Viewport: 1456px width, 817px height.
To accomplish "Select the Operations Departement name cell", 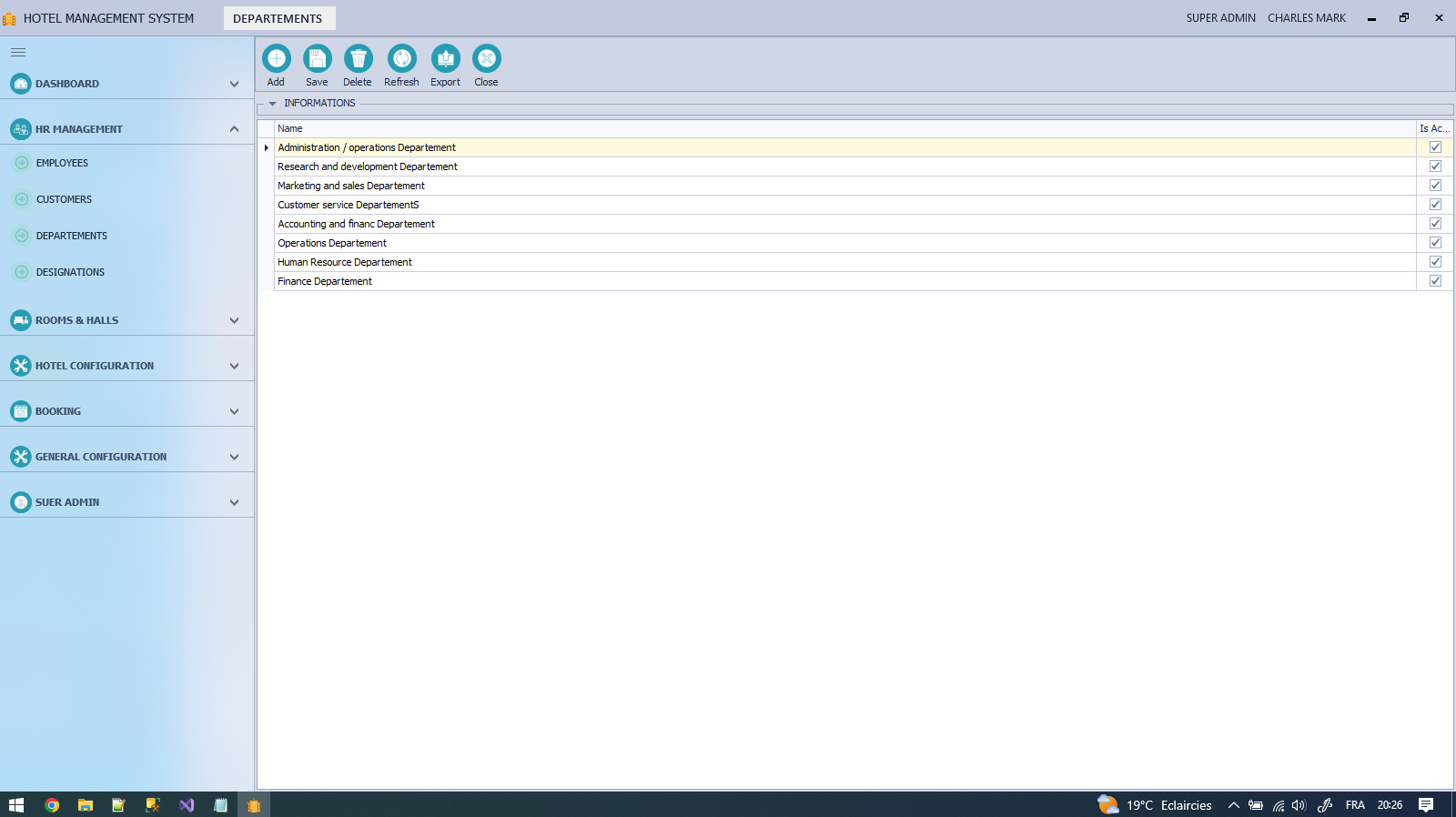I will point(844,243).
